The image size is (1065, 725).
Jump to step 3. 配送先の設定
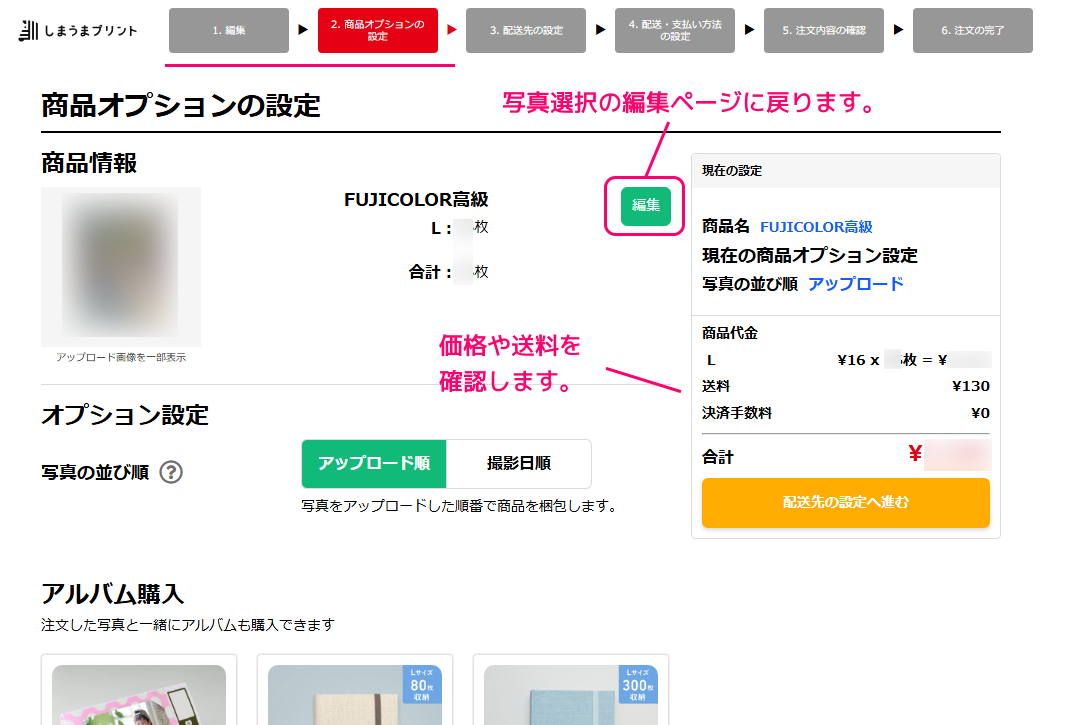pyautogui.click(x=526, y=31)
